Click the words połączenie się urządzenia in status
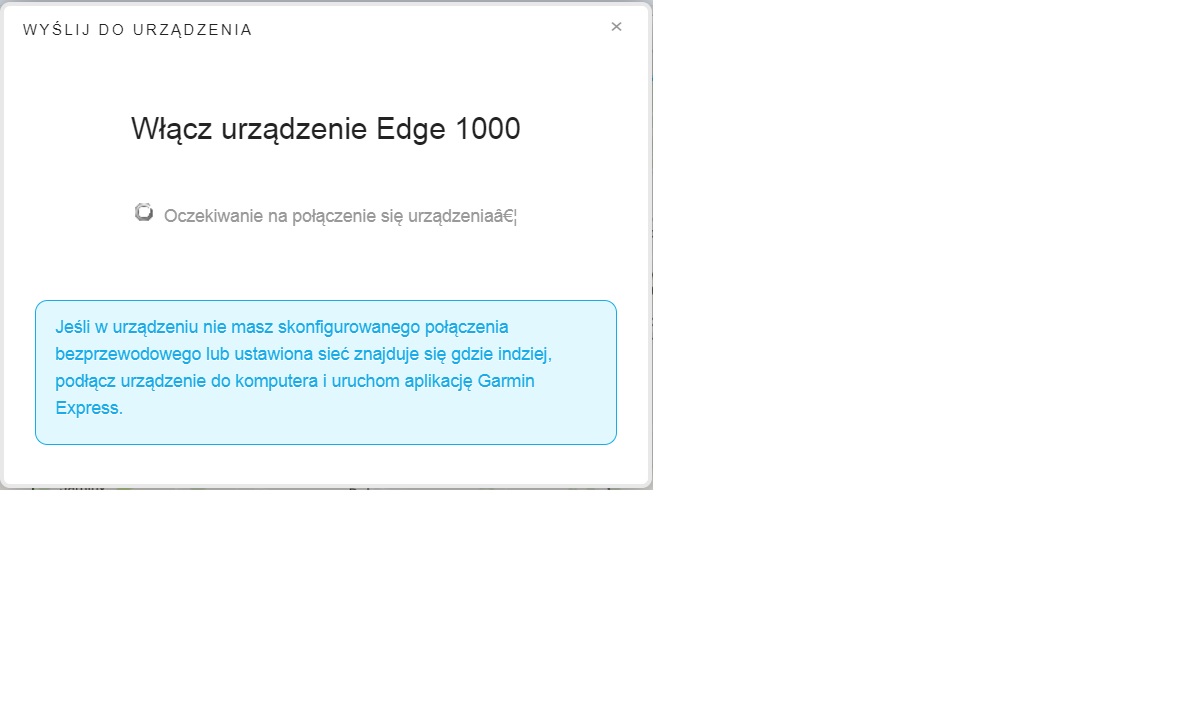This screenshot has width=1200, height=713. coord(392,216)
